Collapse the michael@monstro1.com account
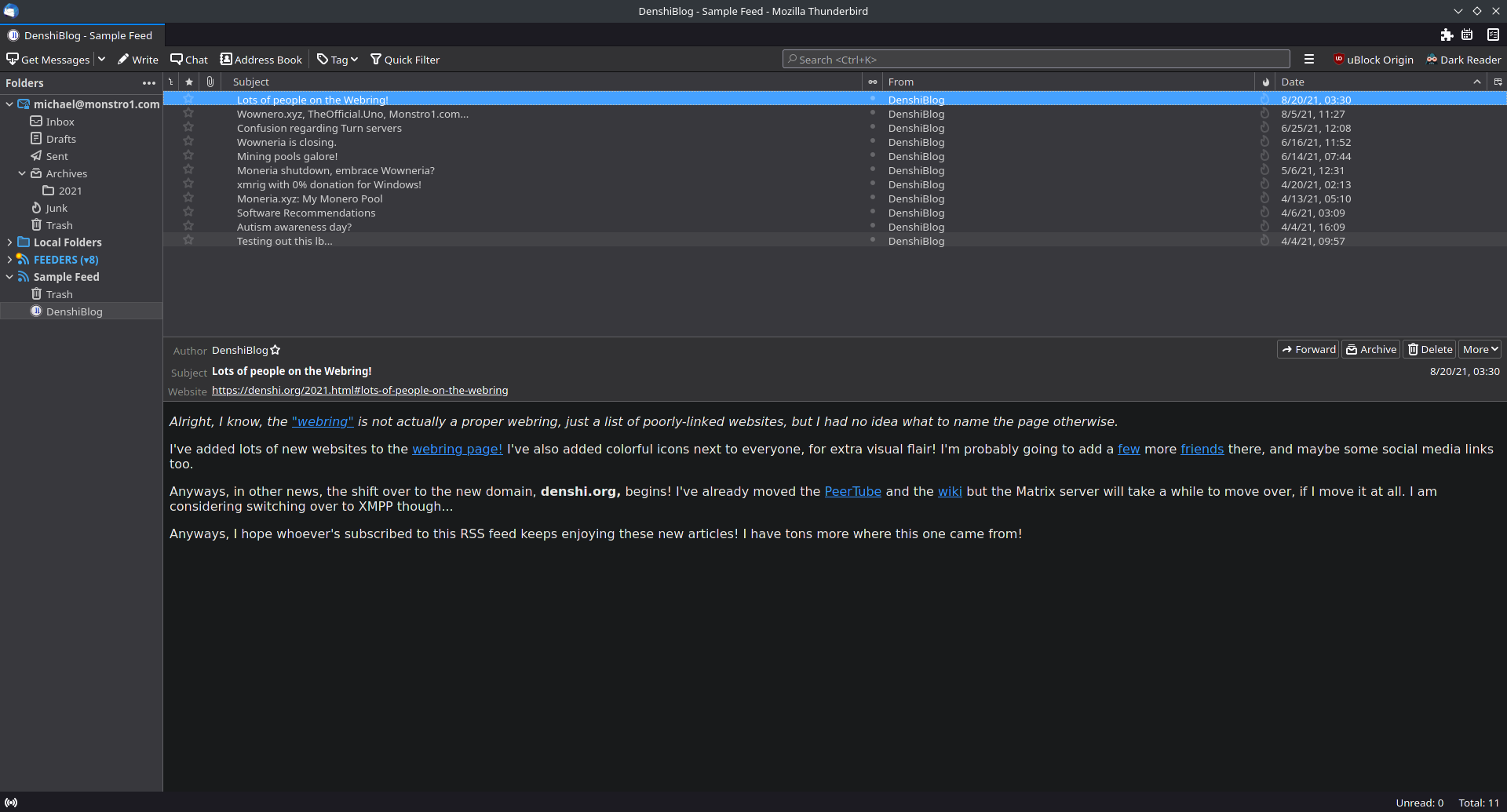This screenshot has height=812, width=1507. click(9, 104)
